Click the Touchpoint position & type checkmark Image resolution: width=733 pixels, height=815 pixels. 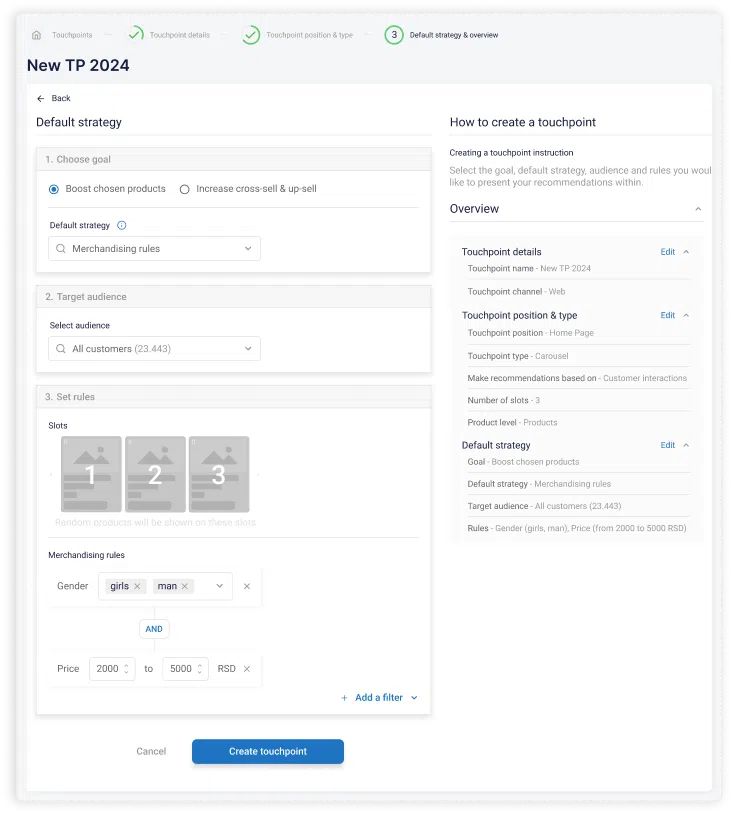251,35
